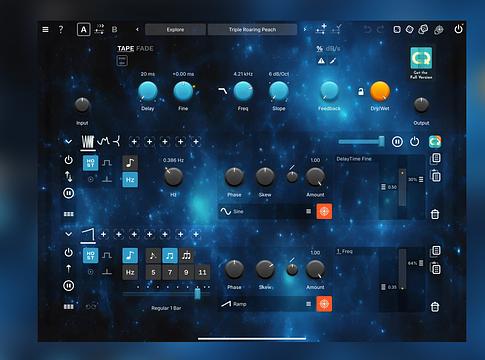Click the warning triangle icon
This screenshot has height=360, width=485.
(x=321, y=61)
